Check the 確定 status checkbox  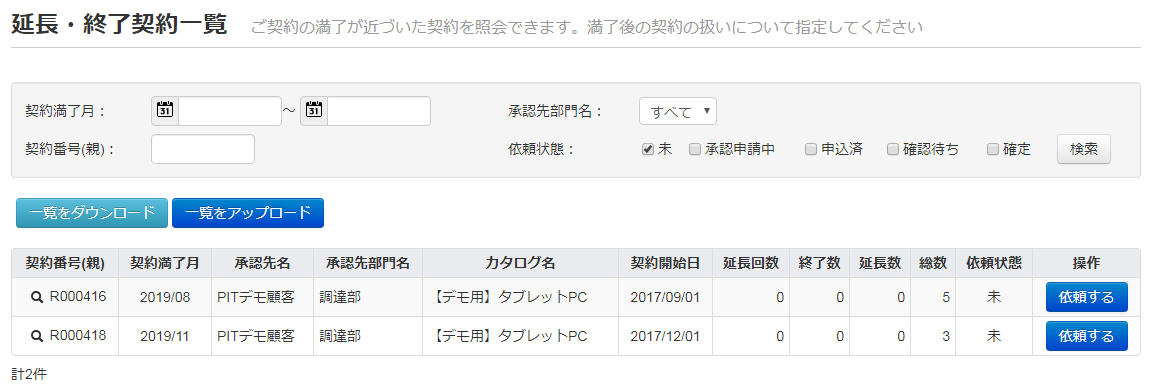[x=993, y=149]
